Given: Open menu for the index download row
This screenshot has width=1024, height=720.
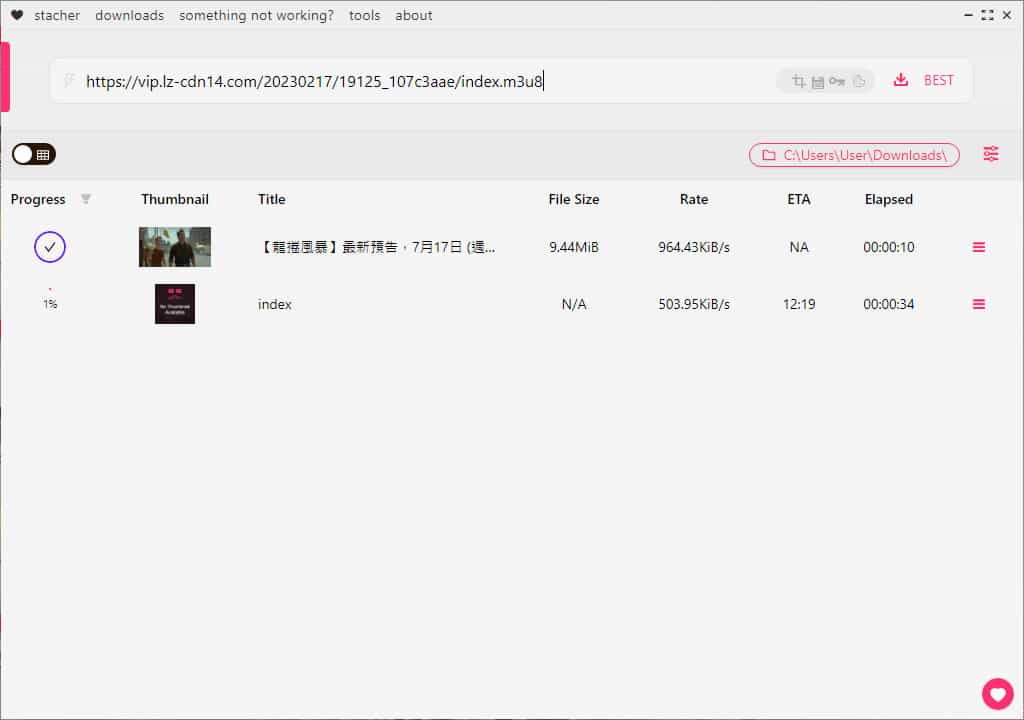Looking at the screenshot, I should 978,304.
